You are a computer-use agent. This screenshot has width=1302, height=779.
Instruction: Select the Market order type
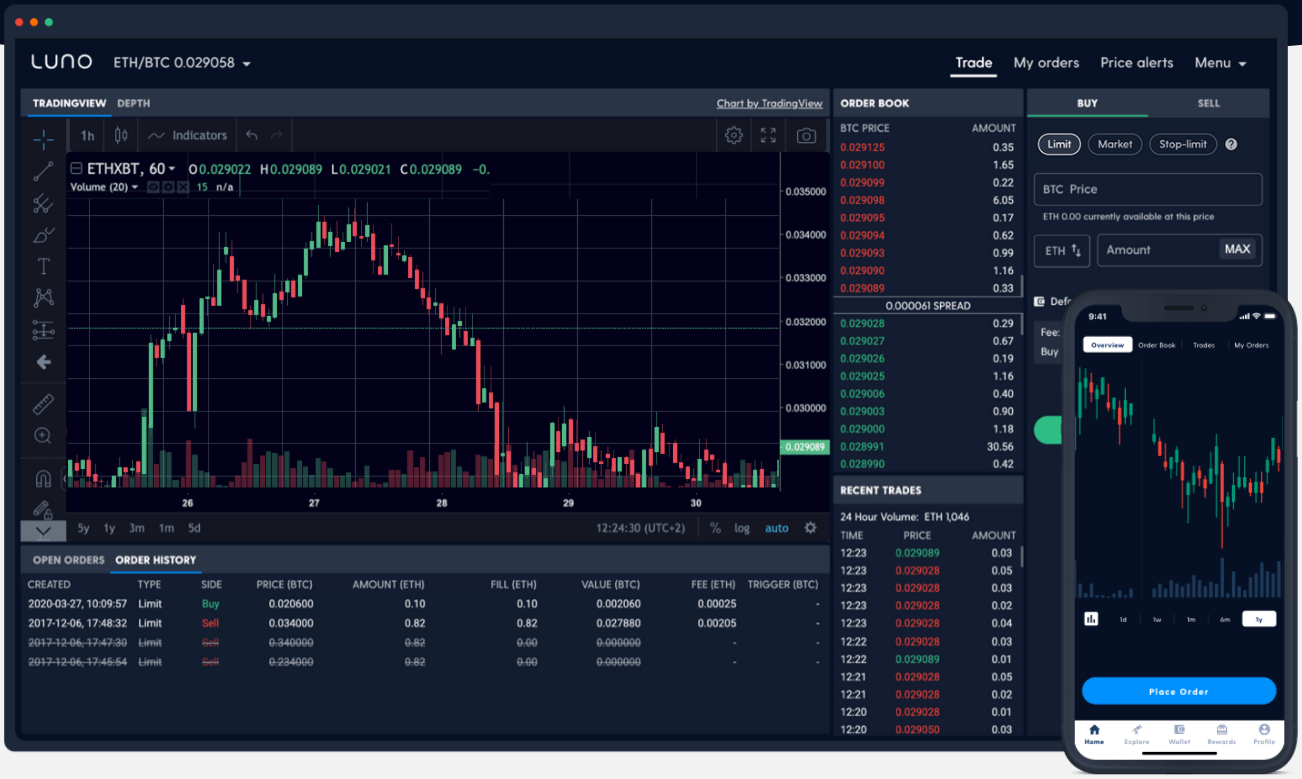pos(1115,144)
